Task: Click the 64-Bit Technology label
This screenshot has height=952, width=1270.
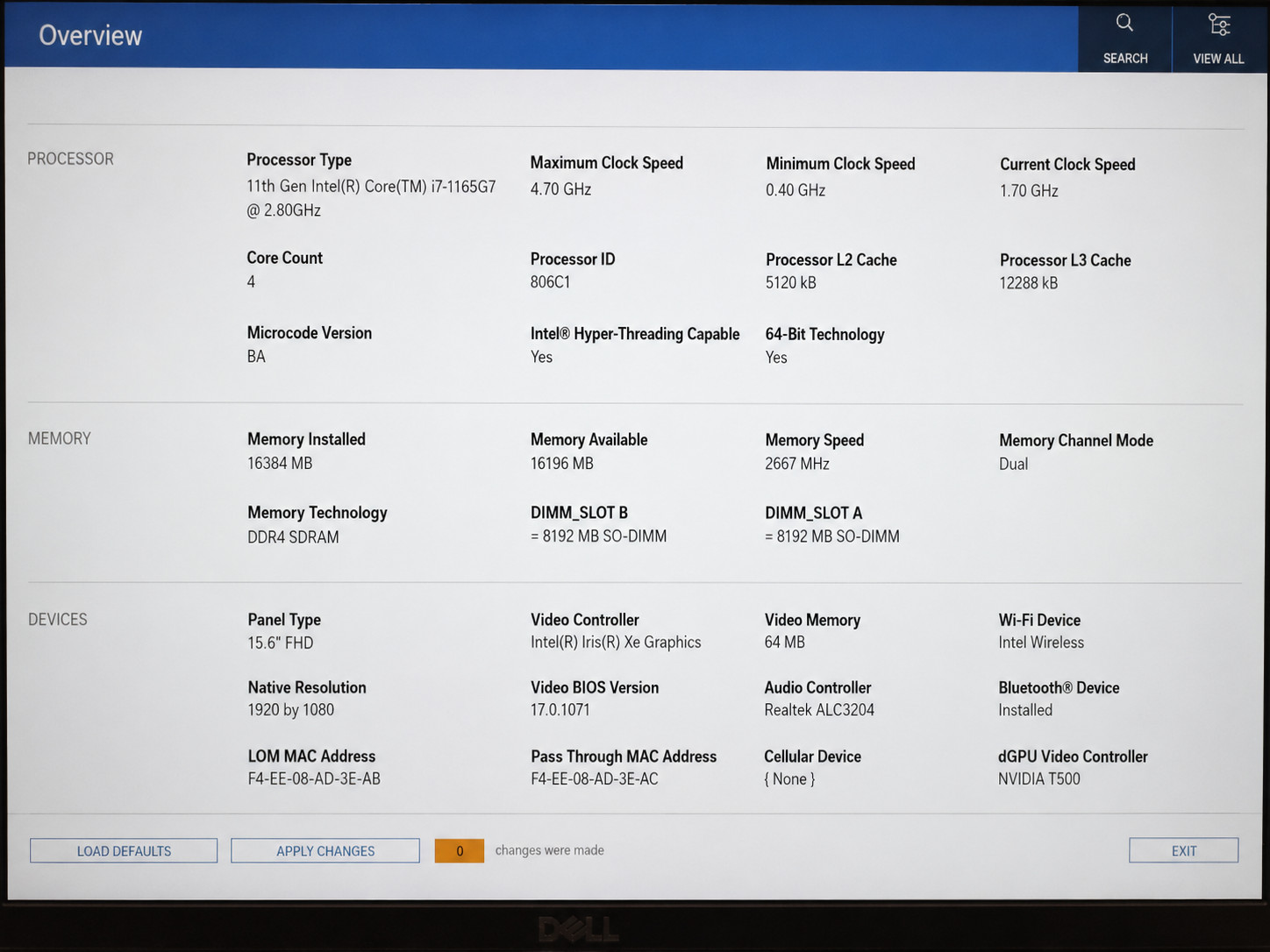Action: 824,334
